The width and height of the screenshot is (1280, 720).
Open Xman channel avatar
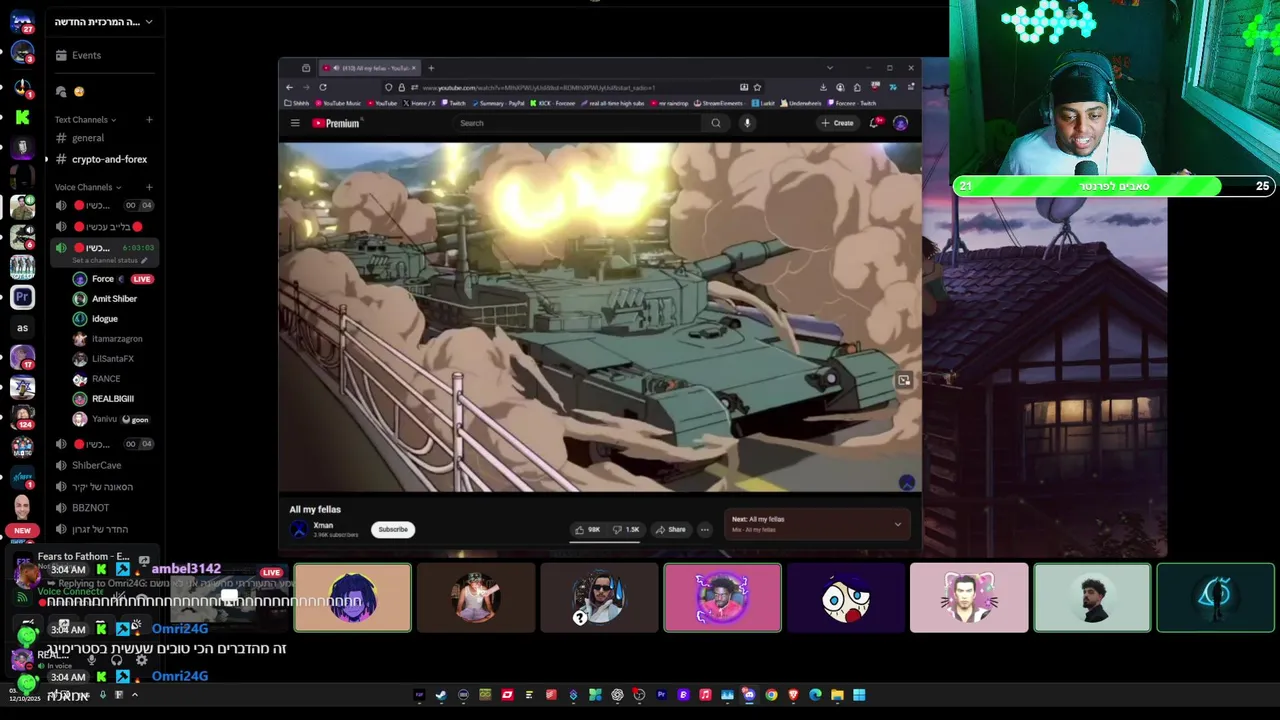click(298, 530)
